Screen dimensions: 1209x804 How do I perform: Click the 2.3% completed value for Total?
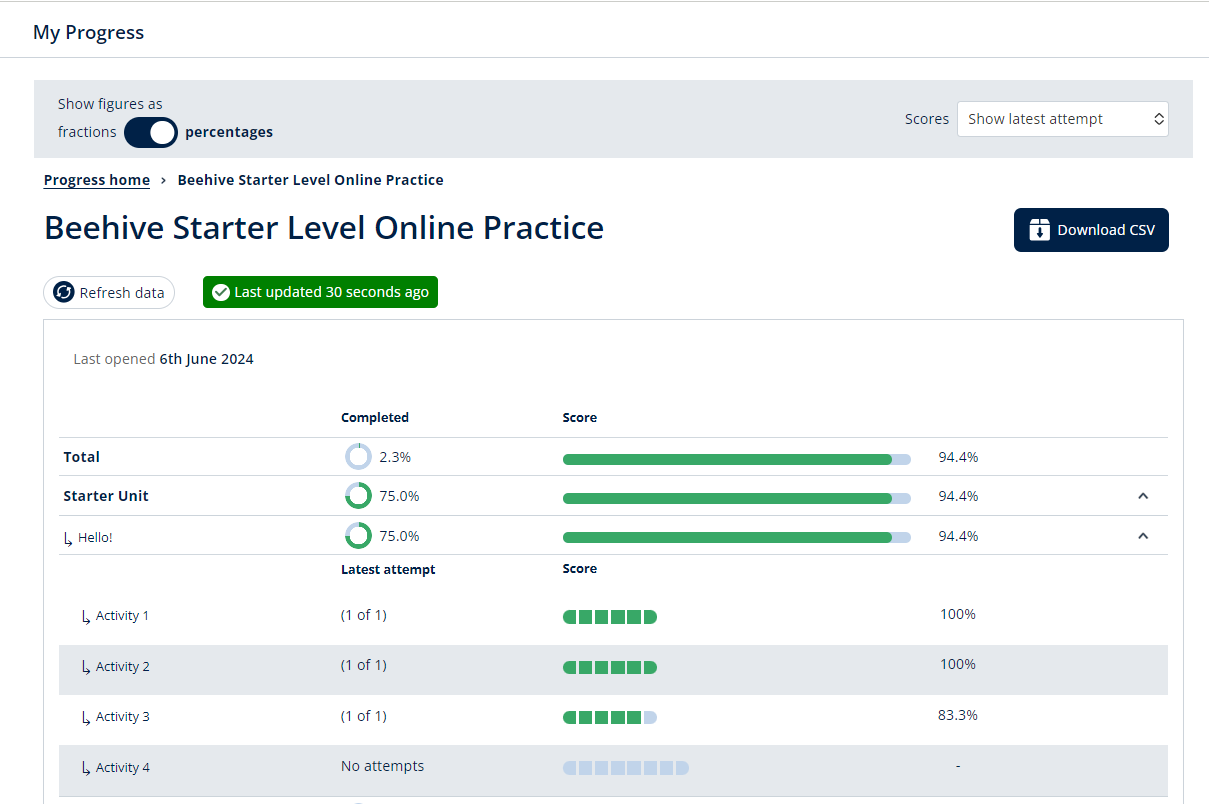395,457
